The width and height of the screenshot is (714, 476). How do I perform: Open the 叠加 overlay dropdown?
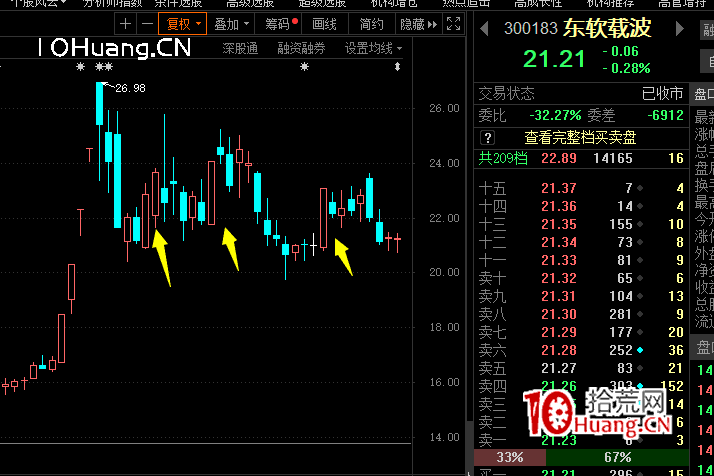pyautogui.click(x=231, y=24)
